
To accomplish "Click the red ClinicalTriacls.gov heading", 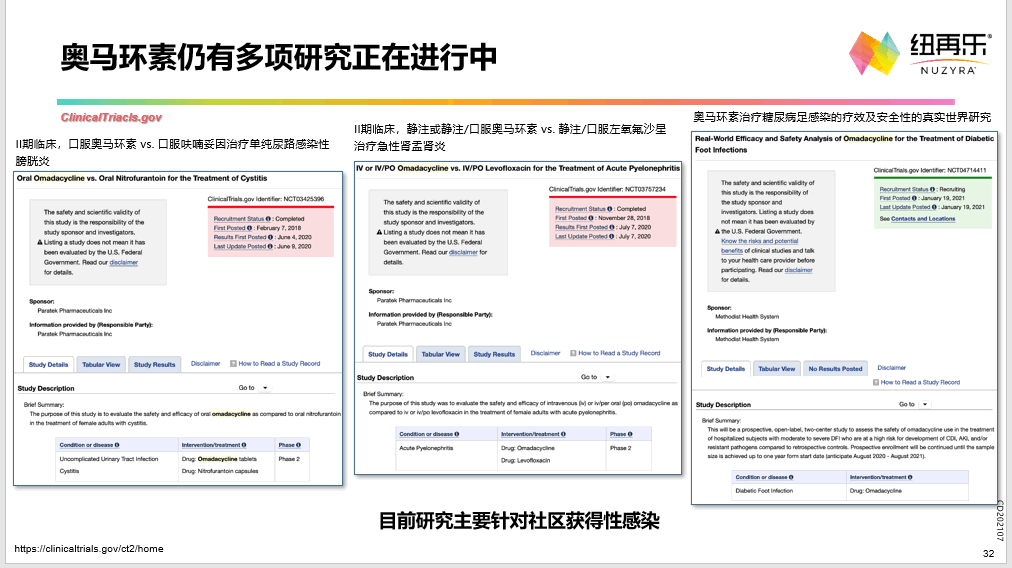I will click(111, 117).
